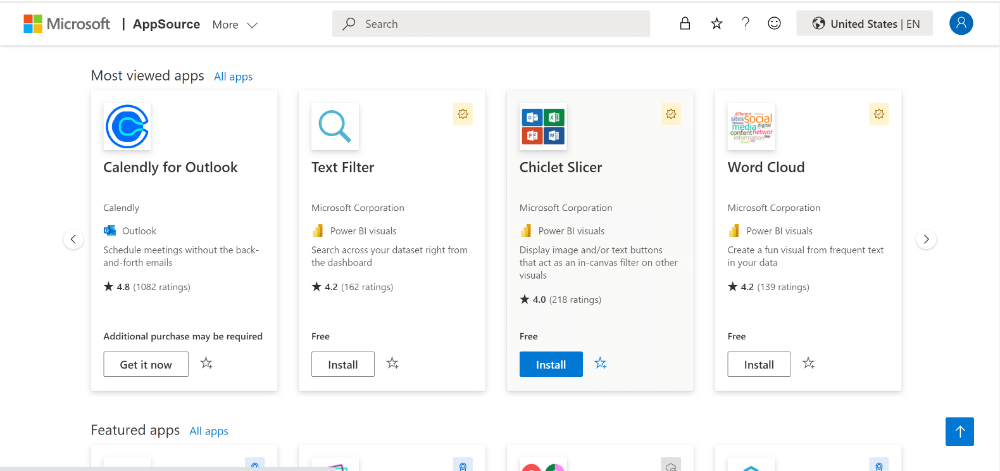The image size is (1000, 471).
Task: Click 4.2 (162 ratings) on Text Filter
Action: pos(352,287)
